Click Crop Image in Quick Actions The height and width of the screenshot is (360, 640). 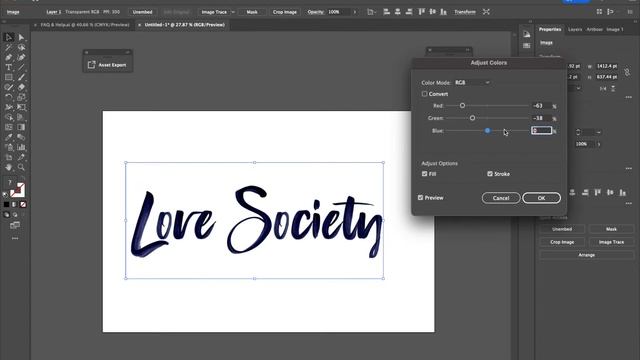coord(562,242)
